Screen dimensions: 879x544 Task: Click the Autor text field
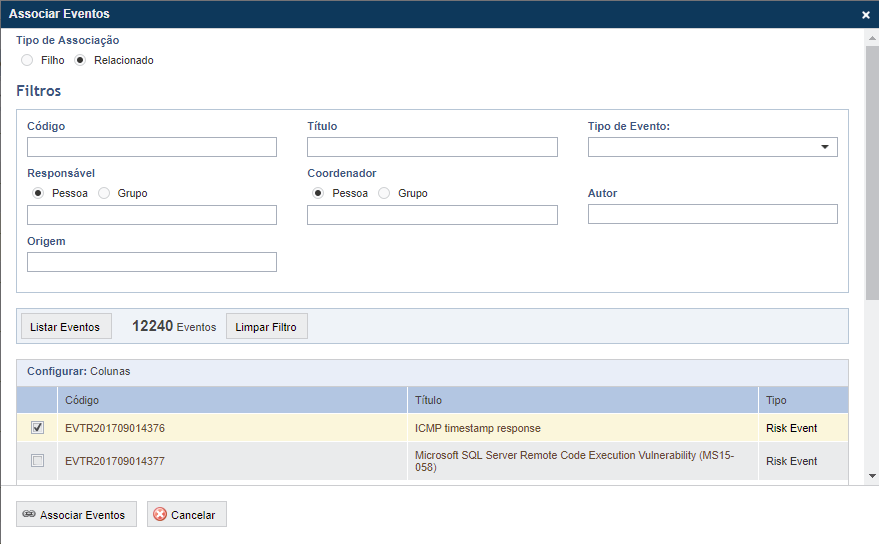point(713,214)
